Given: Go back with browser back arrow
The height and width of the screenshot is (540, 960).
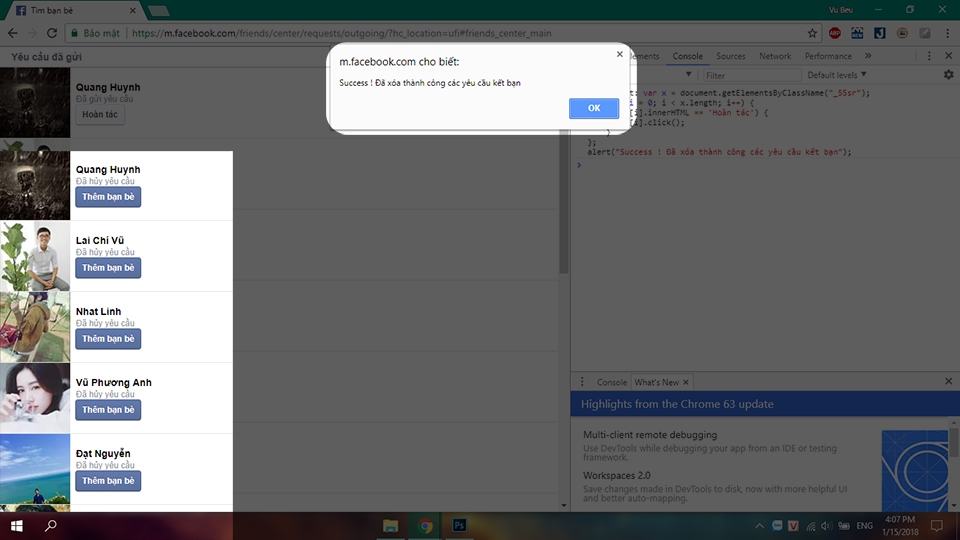Looking at the screenshot, I should click(13, 33).
